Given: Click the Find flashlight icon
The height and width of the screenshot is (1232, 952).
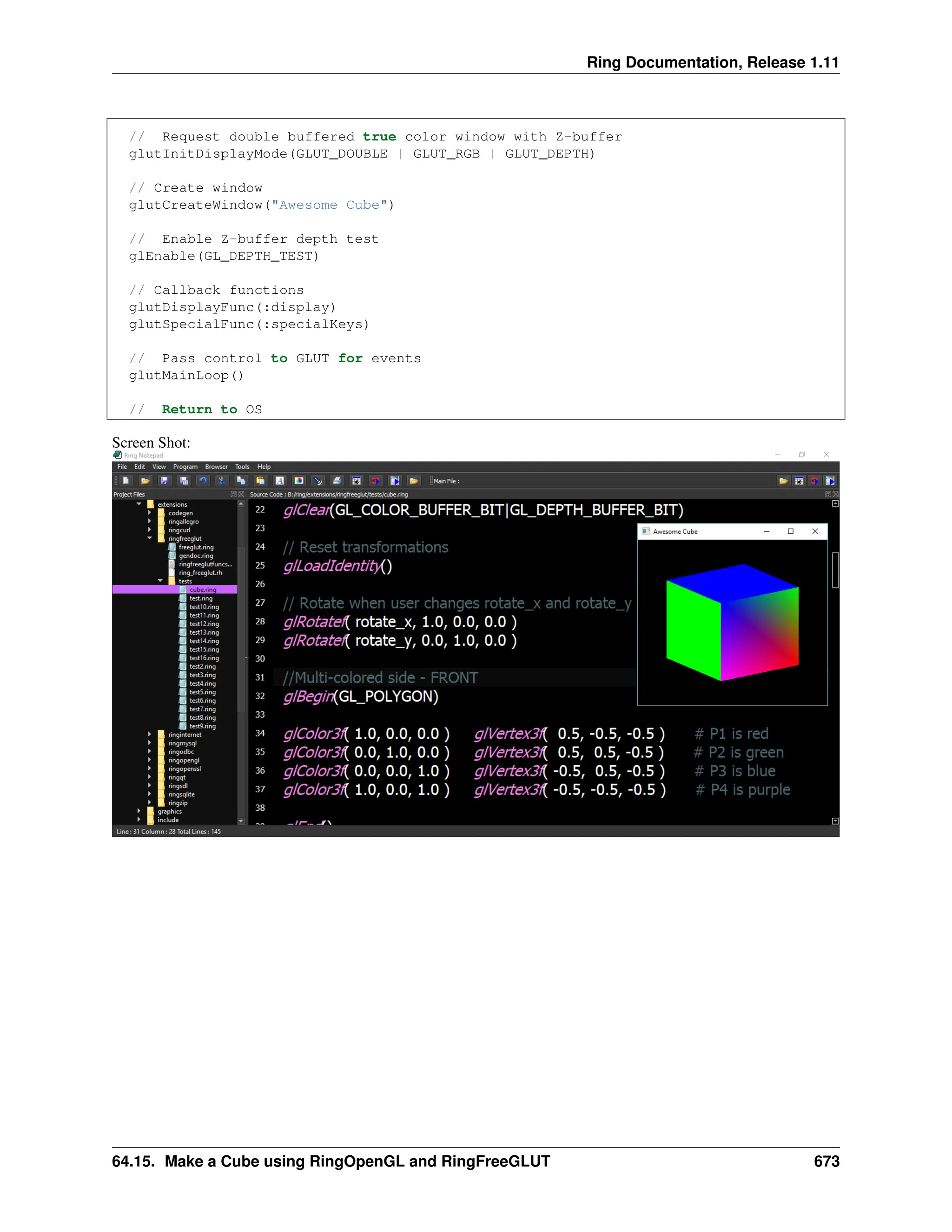Looking at the screenshot, I should (x=318, y=481).
